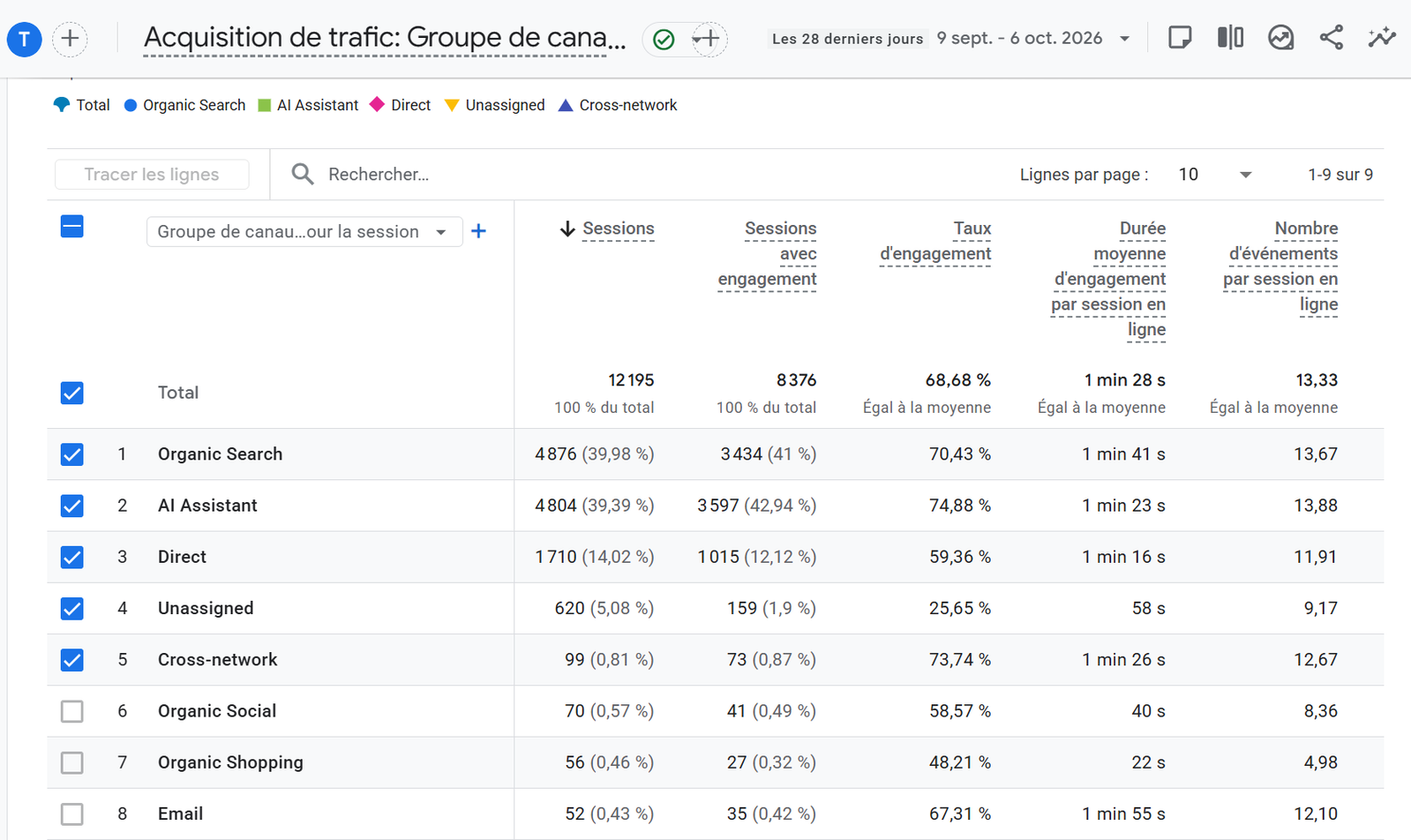The width and height of the screenshot is (1411, 840).
Task: Click the Cross-network legend triangle
Action: (566, 105)
